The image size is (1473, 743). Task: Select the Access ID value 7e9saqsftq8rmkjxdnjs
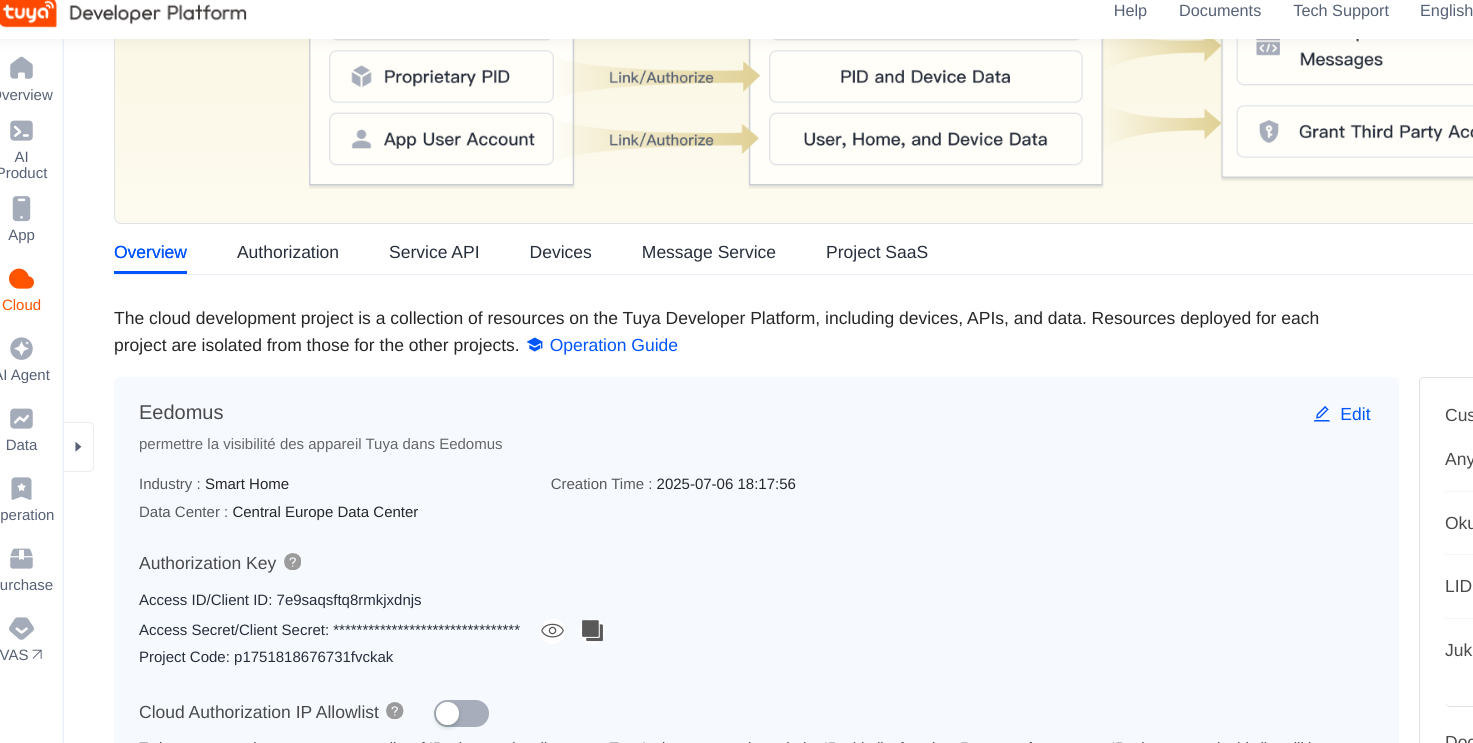tap(349, 600)
